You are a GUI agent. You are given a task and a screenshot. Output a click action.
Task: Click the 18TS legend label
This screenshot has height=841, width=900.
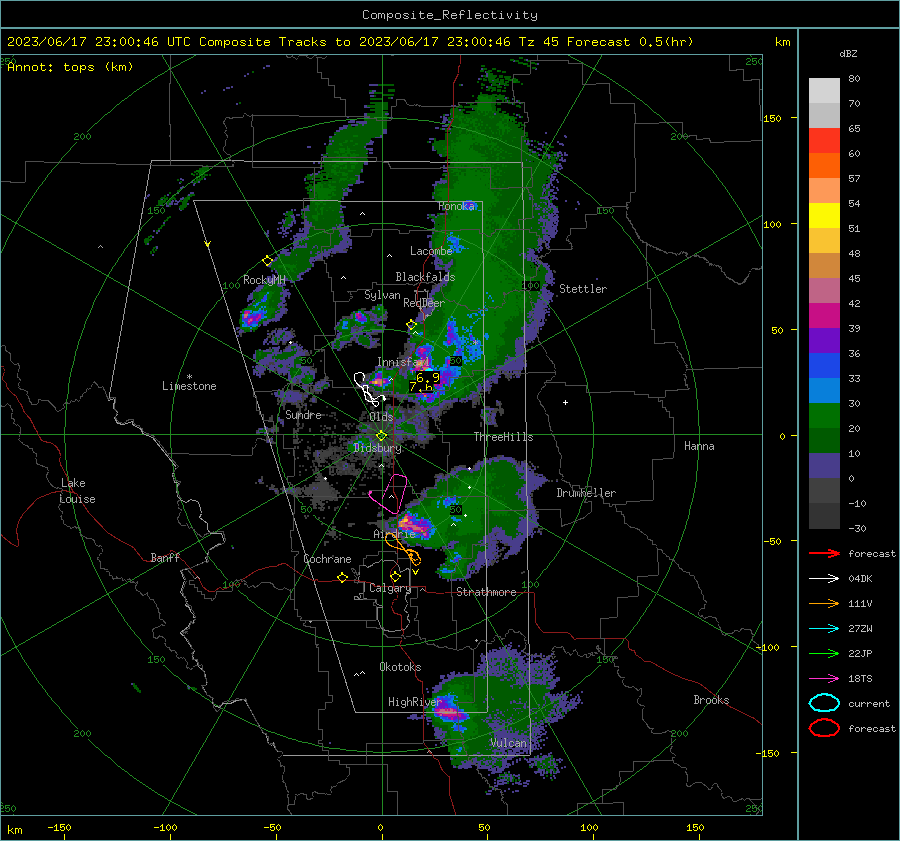click(x=860, y=679)
